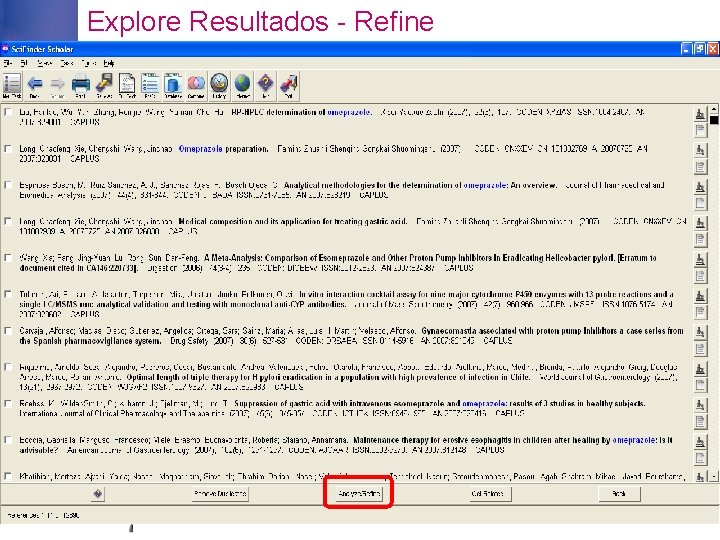Screen dimensions: 720x540
Task: Open the Prefs toolbar icon
Action: pos(150,85)
